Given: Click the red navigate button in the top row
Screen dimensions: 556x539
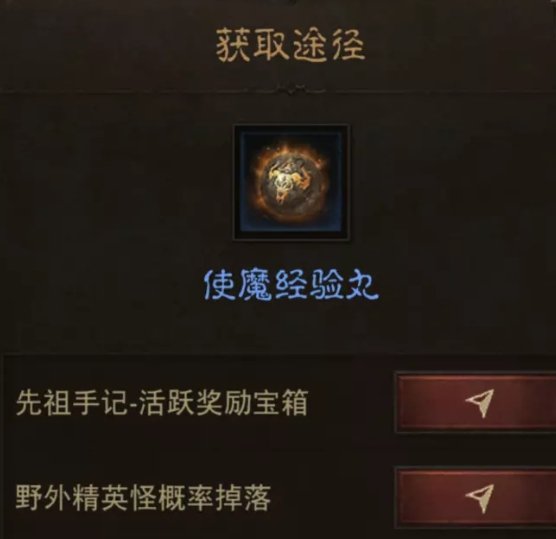Looking at the screenshot, I should [476, 402].
